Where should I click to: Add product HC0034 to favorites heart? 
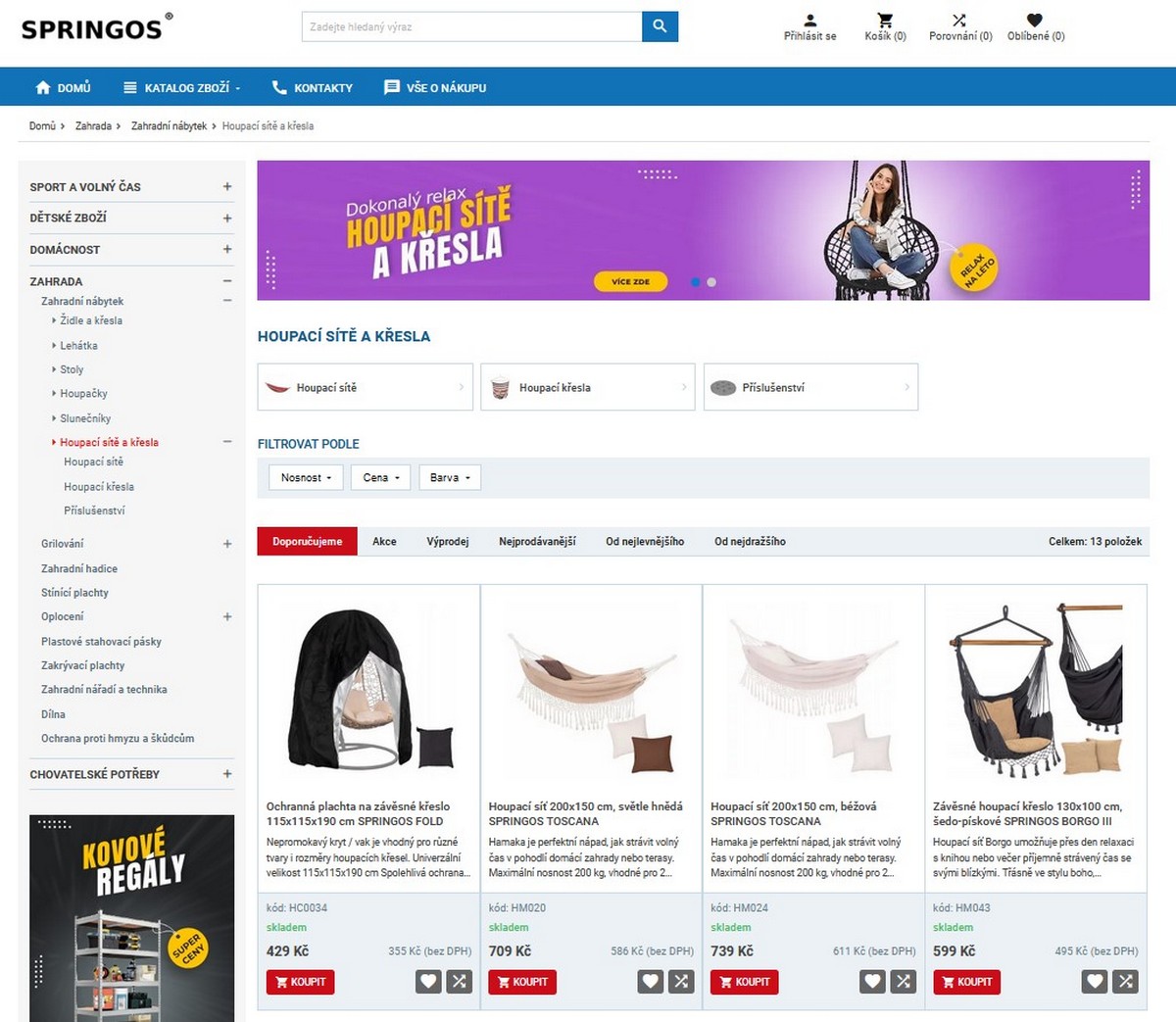(x=428, y=981)
